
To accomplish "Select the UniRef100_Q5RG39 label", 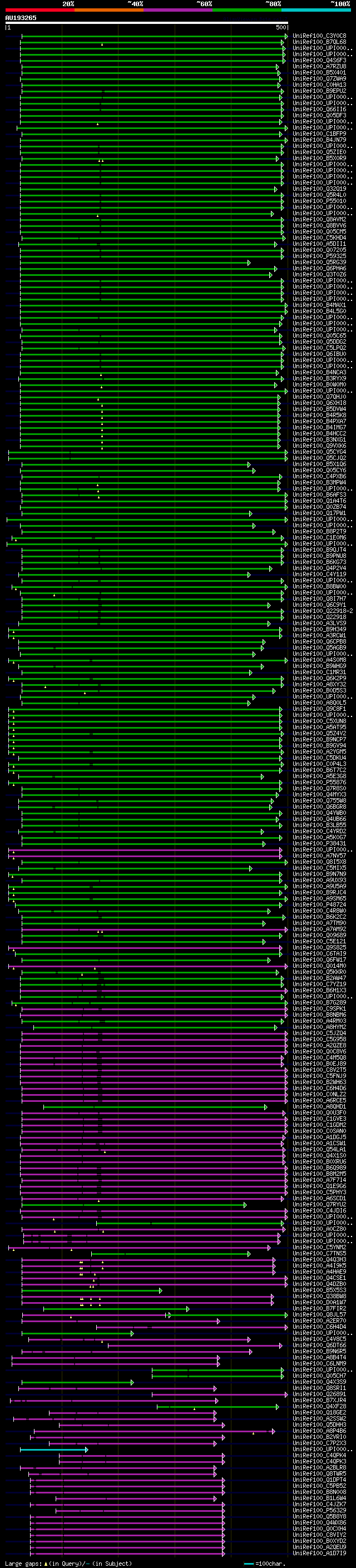I will (x=319, y=263).
